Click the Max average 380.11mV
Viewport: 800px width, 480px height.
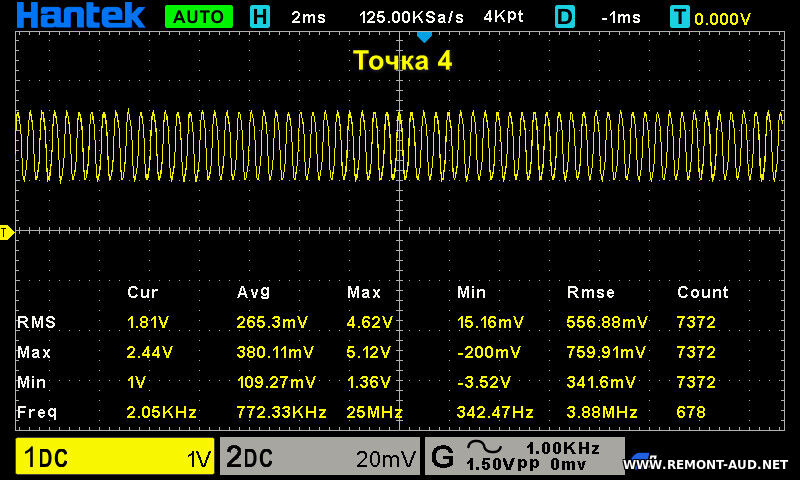pos(275,352)
